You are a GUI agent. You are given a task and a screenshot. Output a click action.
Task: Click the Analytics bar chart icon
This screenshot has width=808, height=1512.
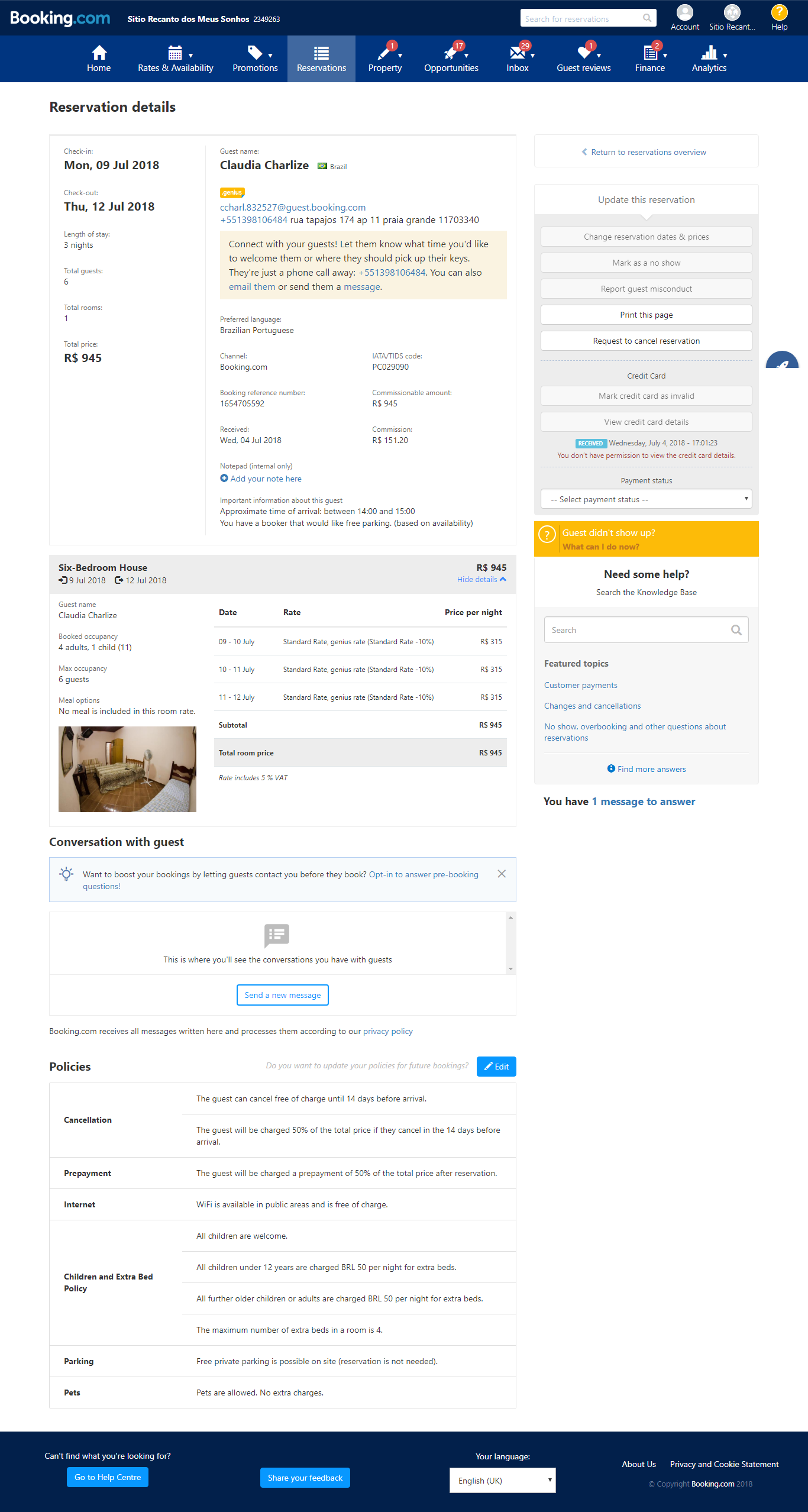click(x=709, y=53)
